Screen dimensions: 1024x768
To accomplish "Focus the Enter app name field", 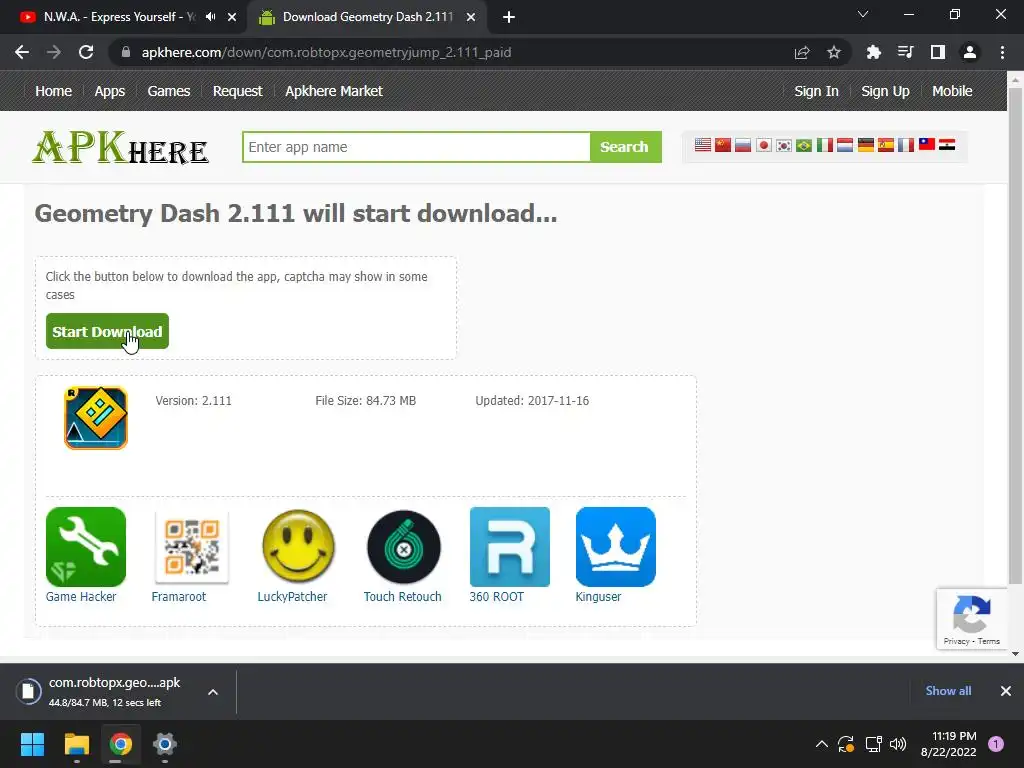I will 416,147.
